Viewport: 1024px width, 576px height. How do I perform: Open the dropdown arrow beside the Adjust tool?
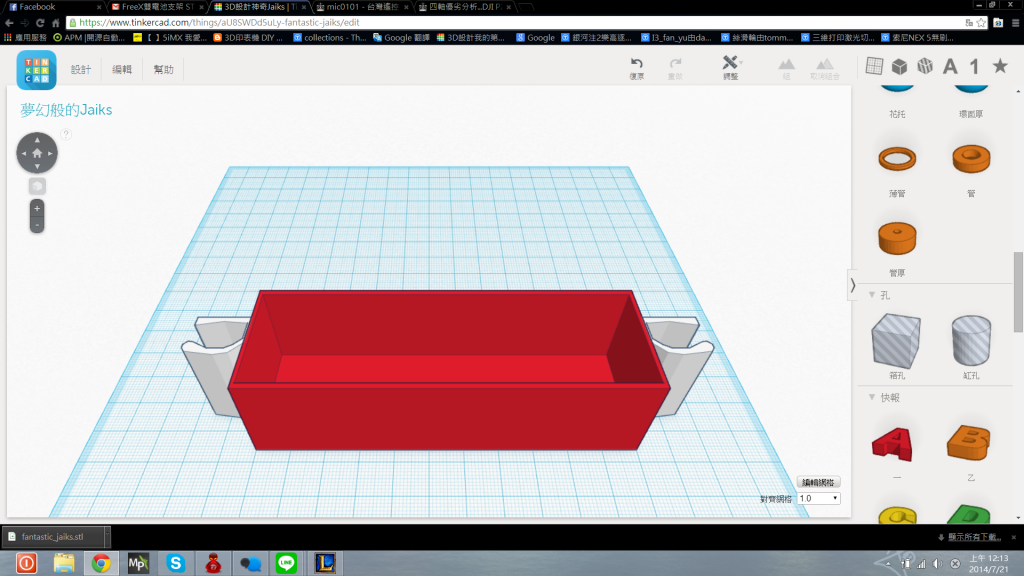click(x=741, y=63)
